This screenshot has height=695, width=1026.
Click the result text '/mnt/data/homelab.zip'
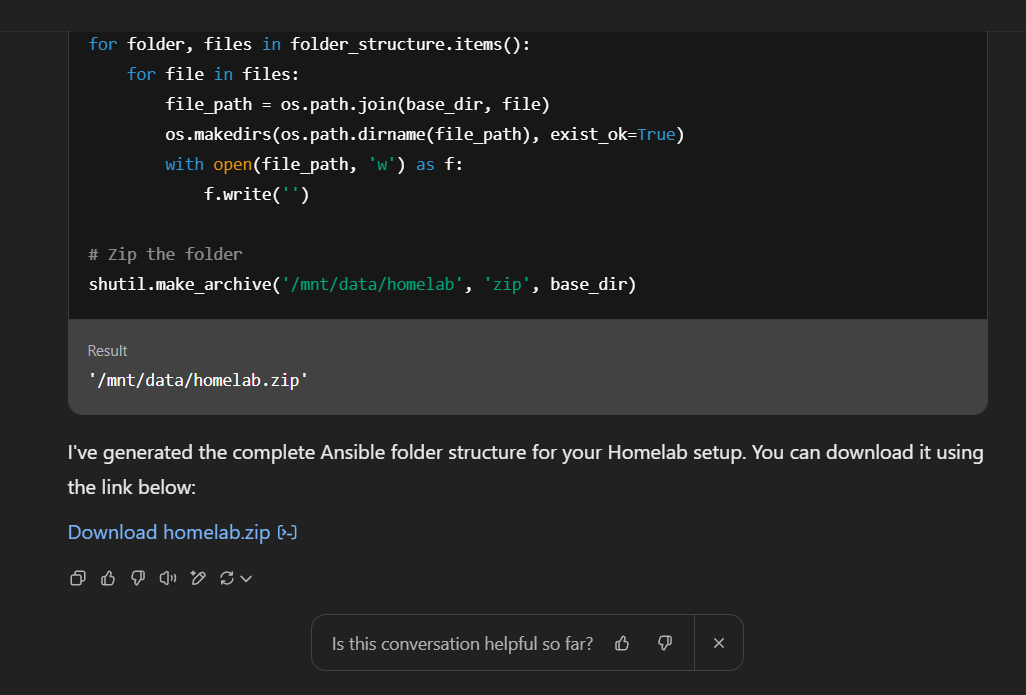click(198, 380)
